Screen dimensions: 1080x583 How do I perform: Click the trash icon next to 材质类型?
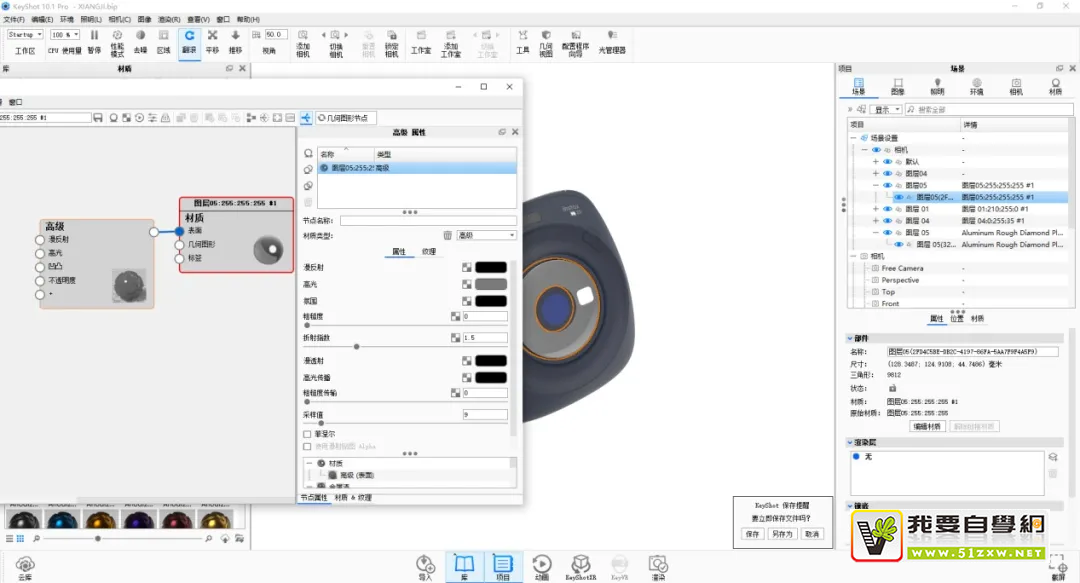tap(448, 235)
